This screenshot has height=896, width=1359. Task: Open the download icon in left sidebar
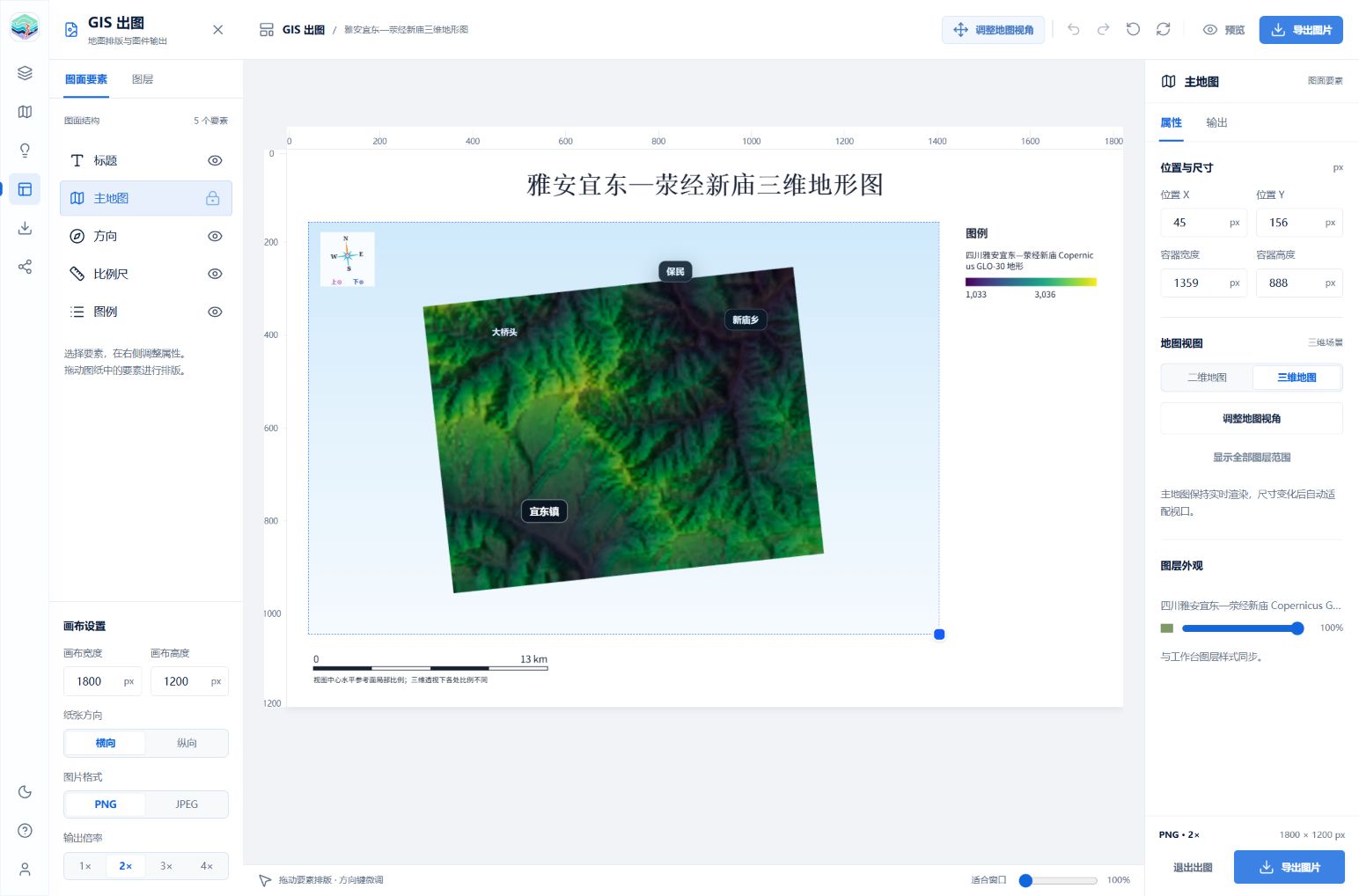pyautogui.click(x=25, y=228)
